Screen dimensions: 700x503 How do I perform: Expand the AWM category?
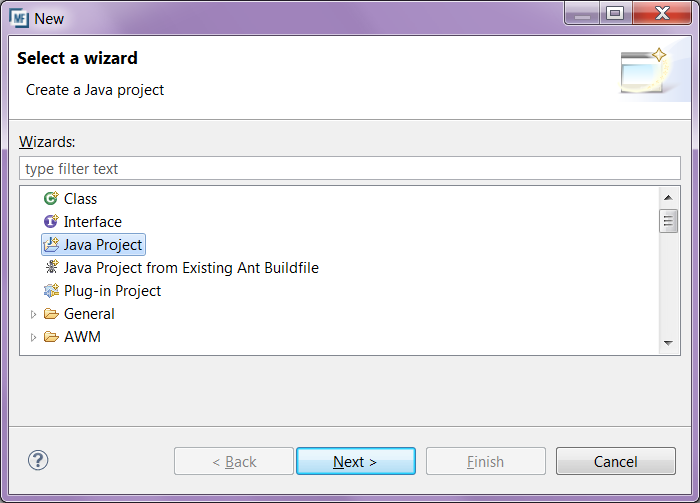coord(33,337)
